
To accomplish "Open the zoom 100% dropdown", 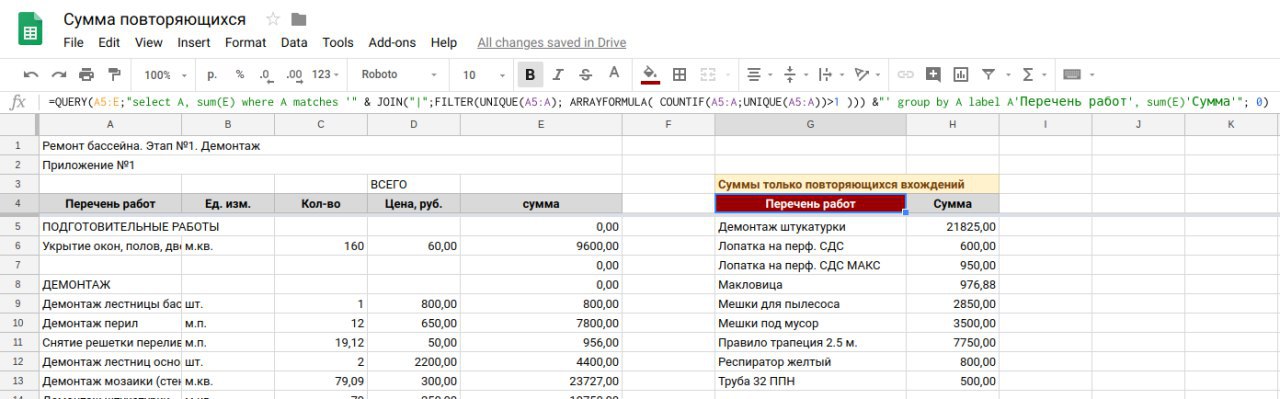I will (x=166, y=74).
